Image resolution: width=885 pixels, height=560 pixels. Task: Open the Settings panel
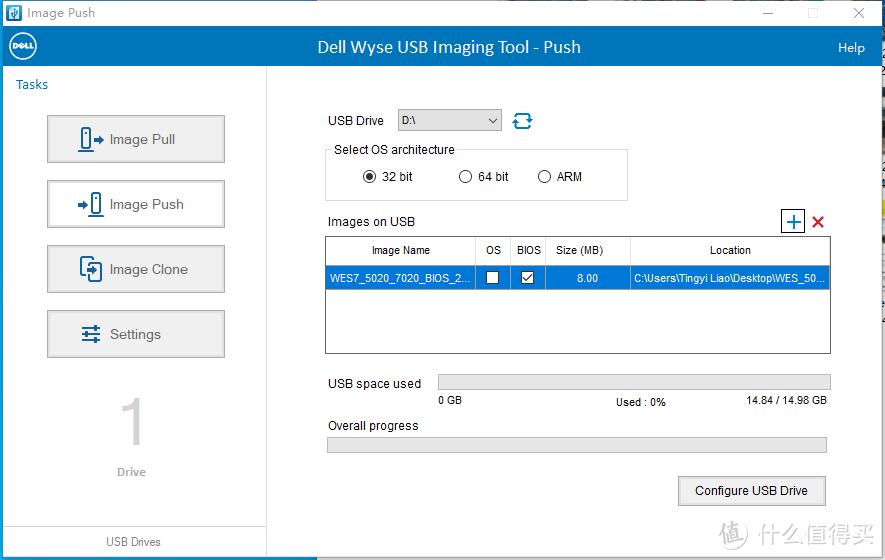(x=136, y=334)
